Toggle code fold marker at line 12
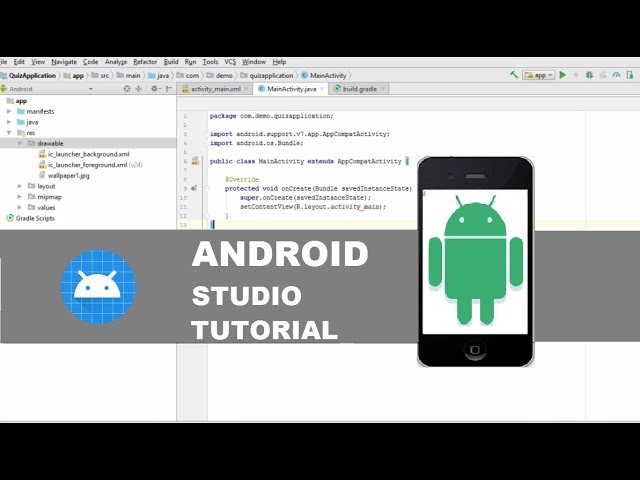The image size is (640, 480). coord(207,216)
